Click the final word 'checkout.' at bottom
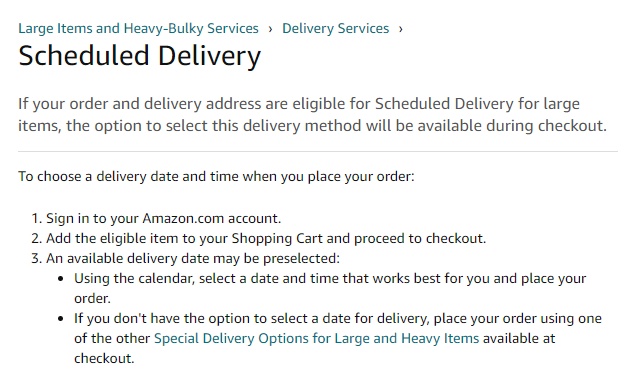Image resolution: width=629 pixels, height=377 pixels. click(104, 359)
